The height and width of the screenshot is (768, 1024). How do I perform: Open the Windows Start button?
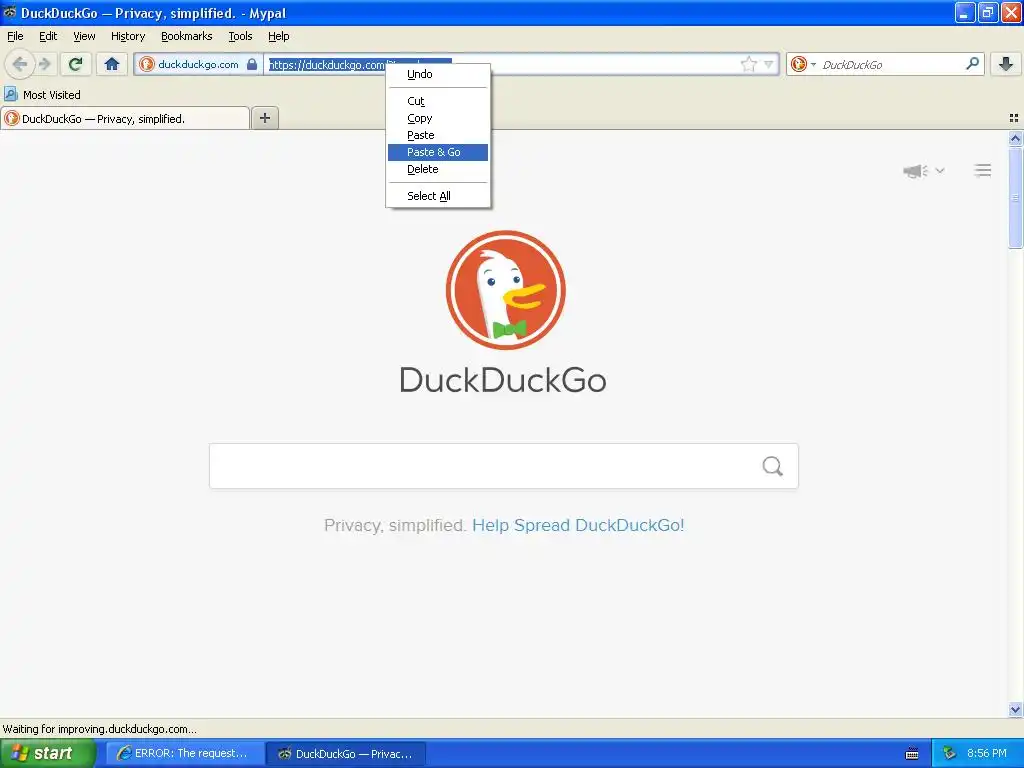48,753
